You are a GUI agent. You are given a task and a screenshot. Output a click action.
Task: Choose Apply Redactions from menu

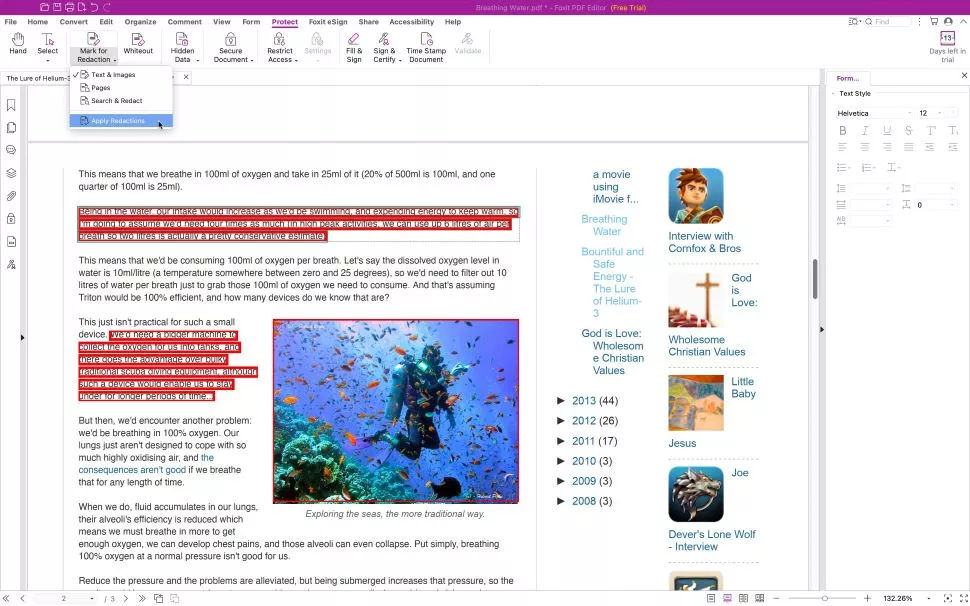(x=121, y=121)
